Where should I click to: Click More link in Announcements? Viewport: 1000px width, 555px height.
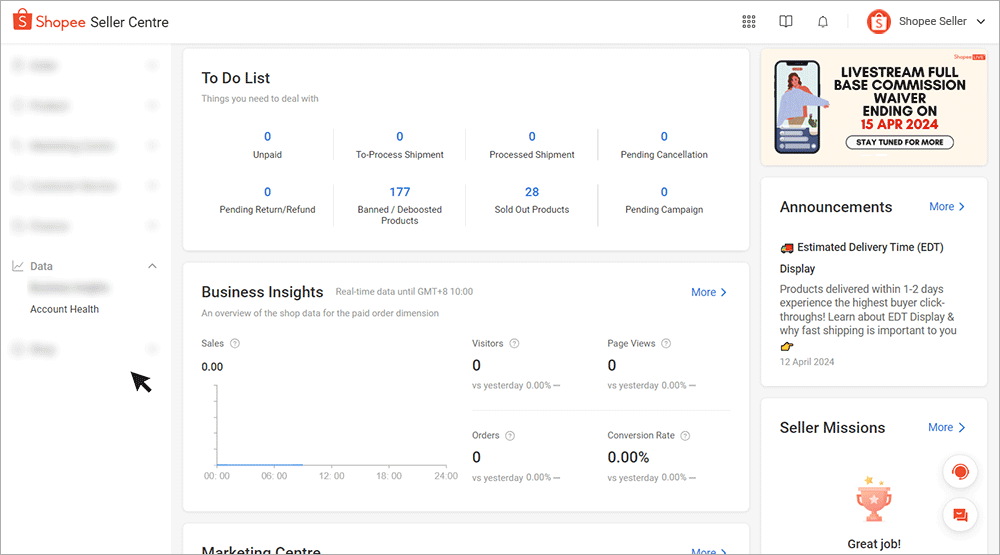coord(946,207)
